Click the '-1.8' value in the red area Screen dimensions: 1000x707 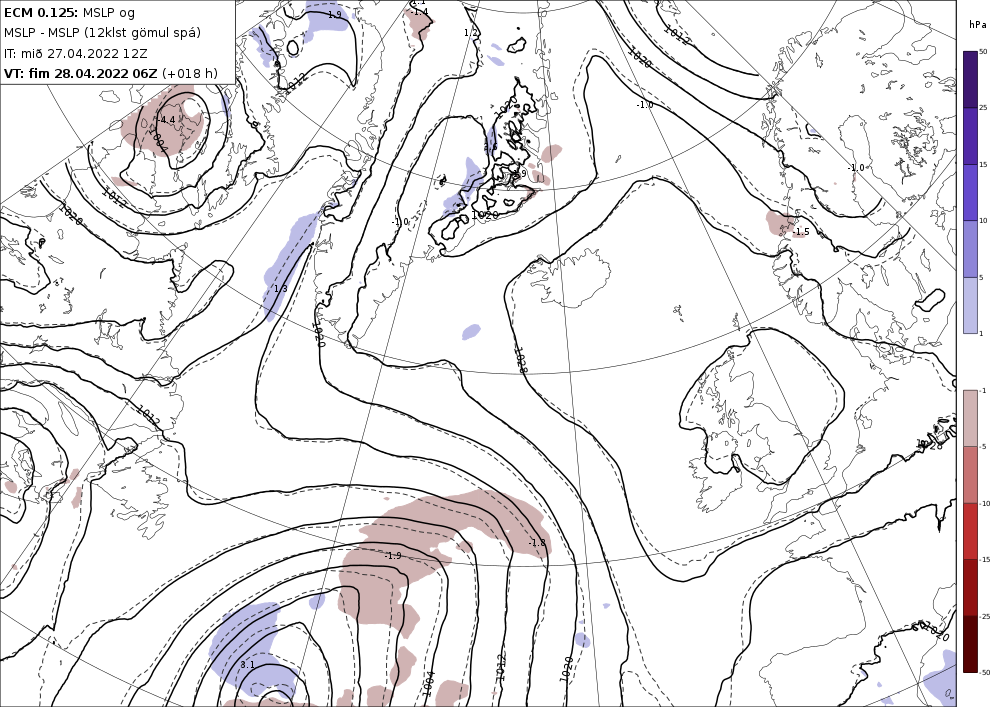pos(537,543)
